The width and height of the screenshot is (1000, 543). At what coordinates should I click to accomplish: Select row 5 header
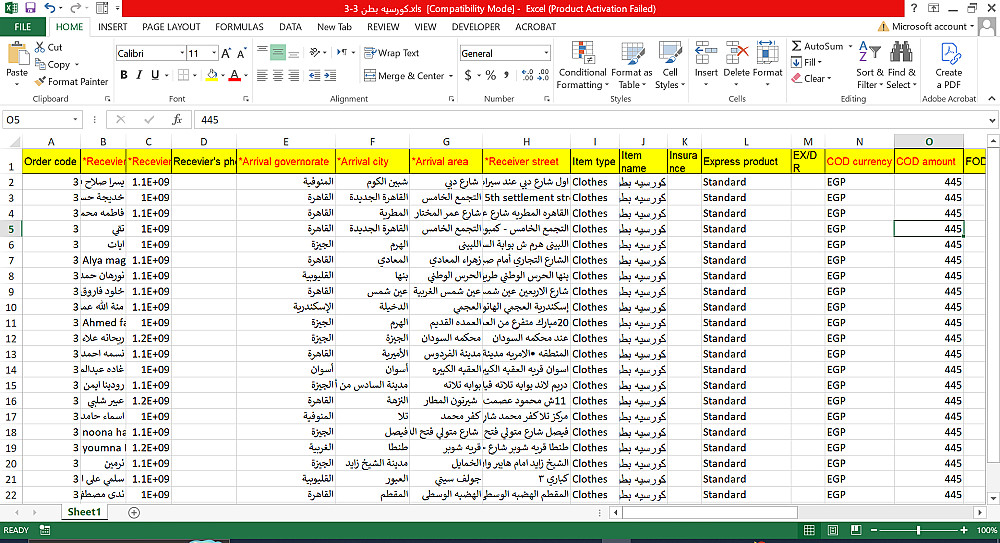point(11,228)
